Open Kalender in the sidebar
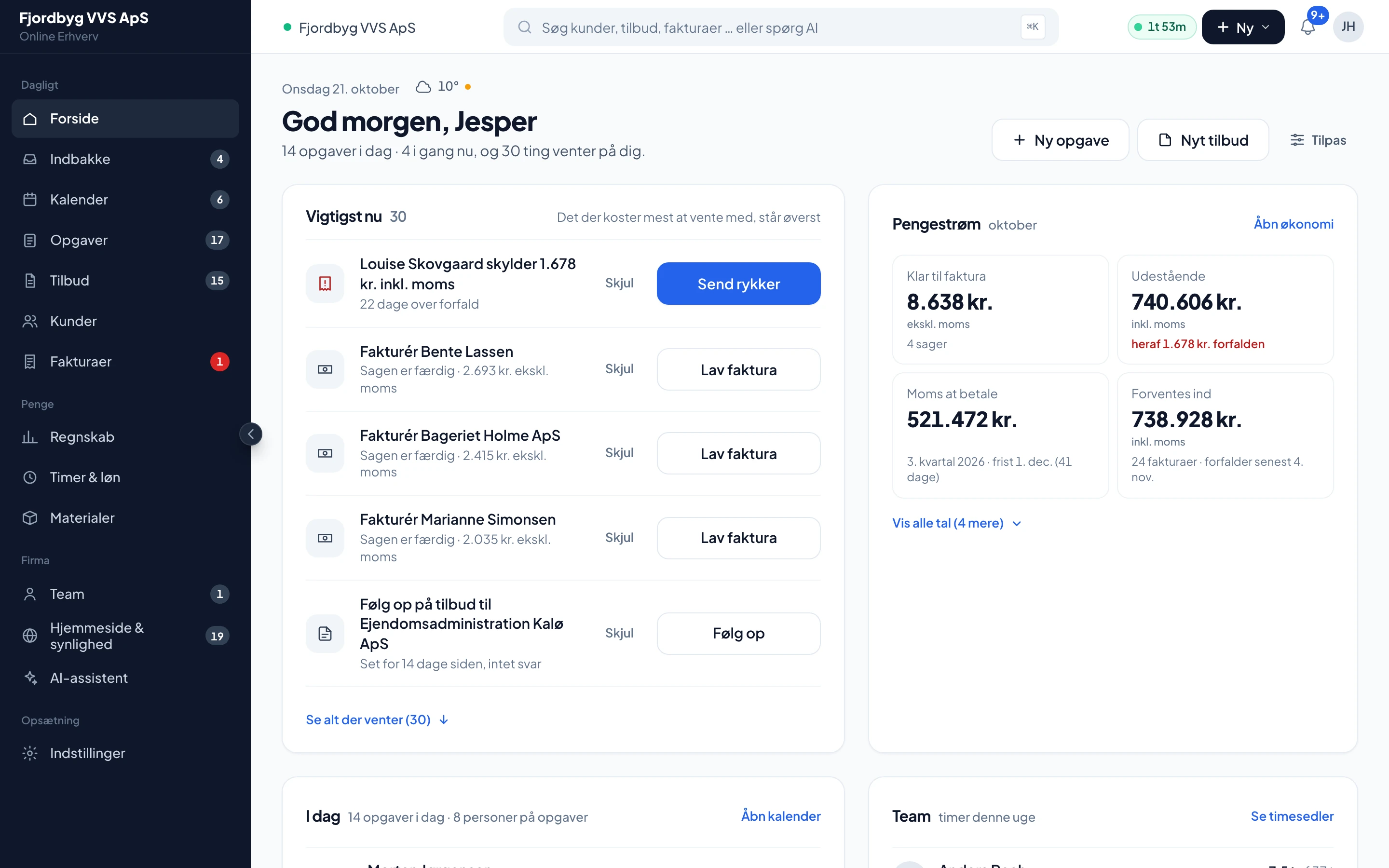This screenshot has width=1389, height=868. 125,200
